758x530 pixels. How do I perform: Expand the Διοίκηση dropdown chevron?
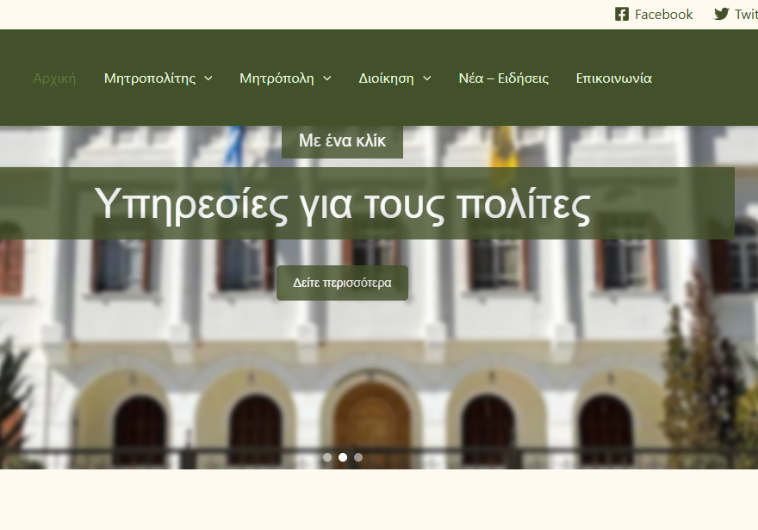click(427, 78)
